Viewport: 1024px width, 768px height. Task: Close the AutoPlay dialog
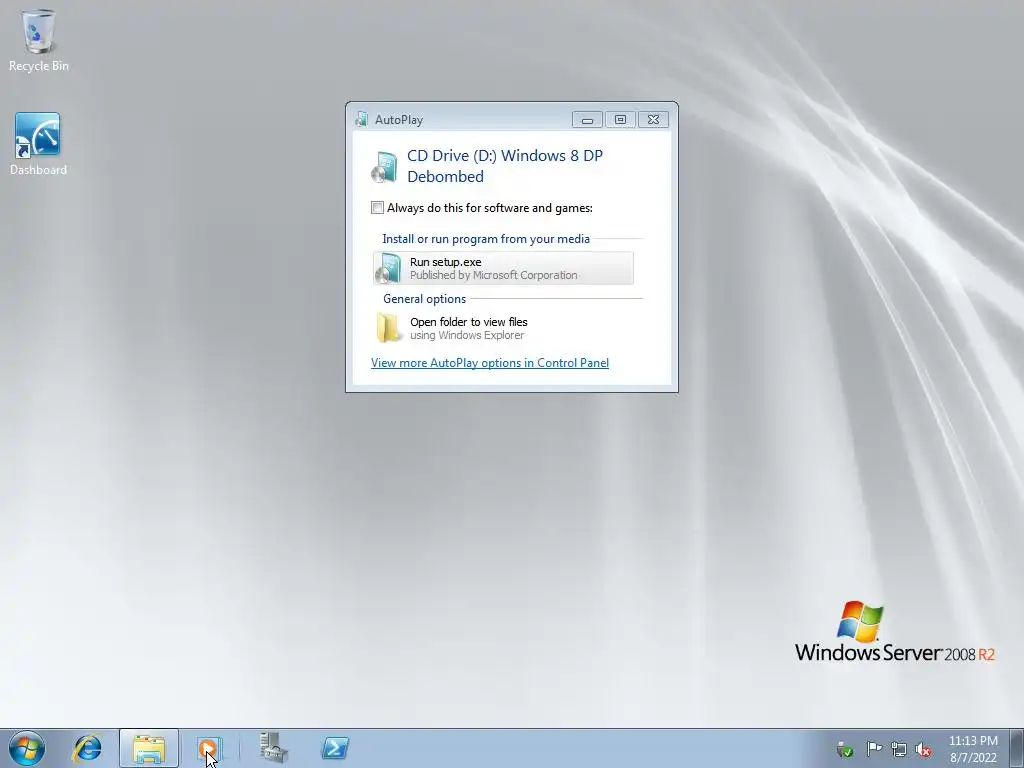(653, 120)
